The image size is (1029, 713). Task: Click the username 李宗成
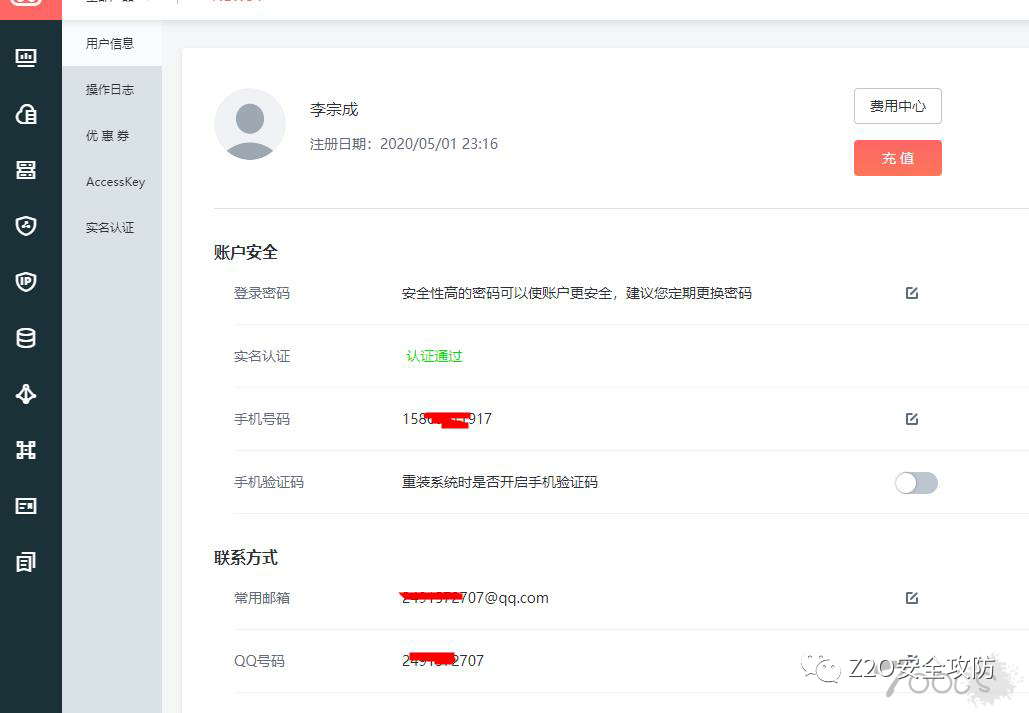point(334,110)
